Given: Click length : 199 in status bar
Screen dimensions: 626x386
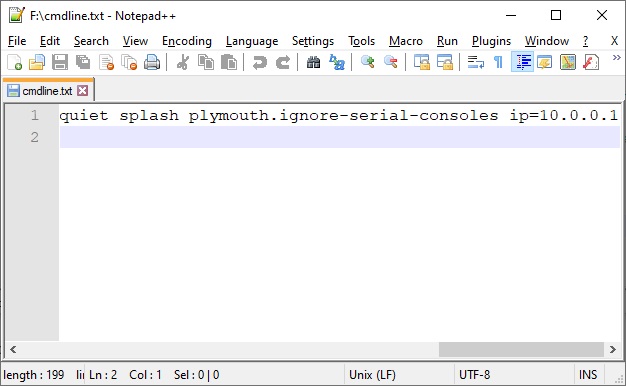Looking at the screenshot, I should point(34,375).
